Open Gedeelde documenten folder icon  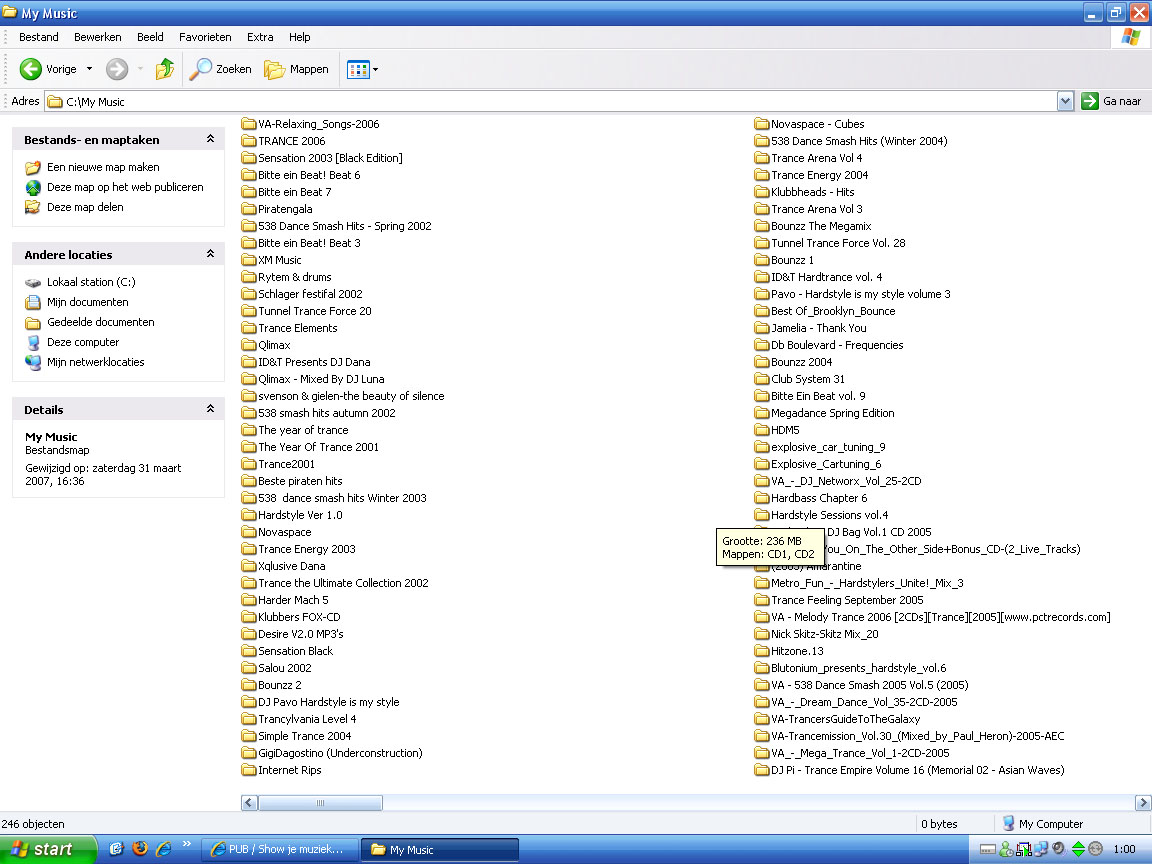click(33, 323)
